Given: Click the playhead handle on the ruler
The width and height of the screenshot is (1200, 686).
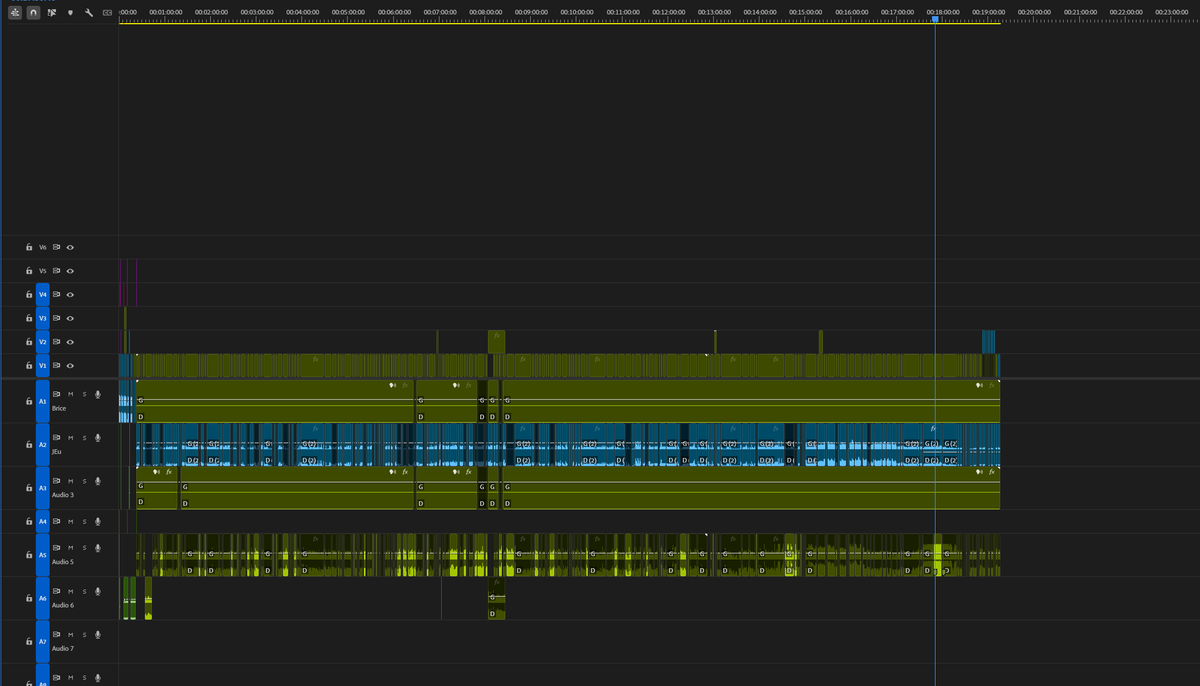Looking at the screenshot, I should 935,18.
